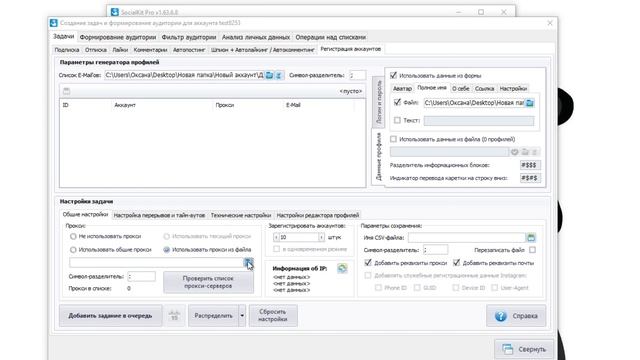Screen dimensions: 640x360
Task: Open Анализ личных данных tab
Action: click(256, 37)
